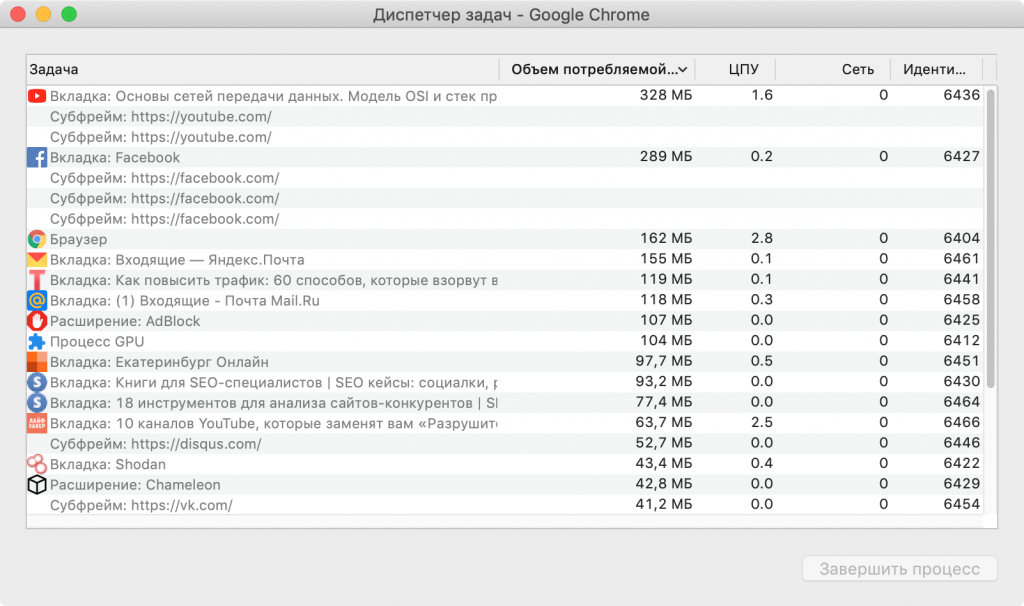Viewport: 1024px width, 606px height.
Task: Minimize the window with the yellow button
Action: click(44, 14)
